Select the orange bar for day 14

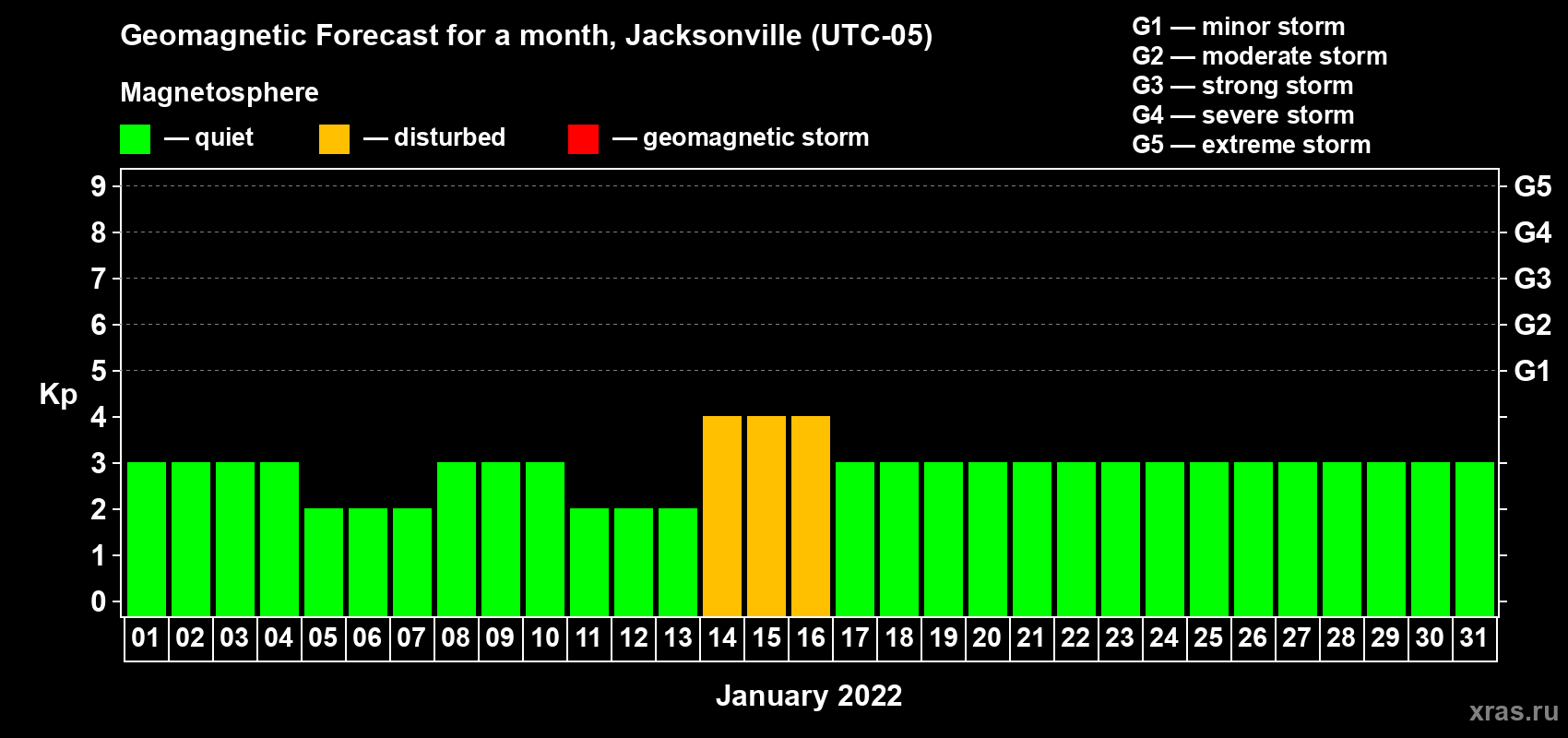click(722, 516)
